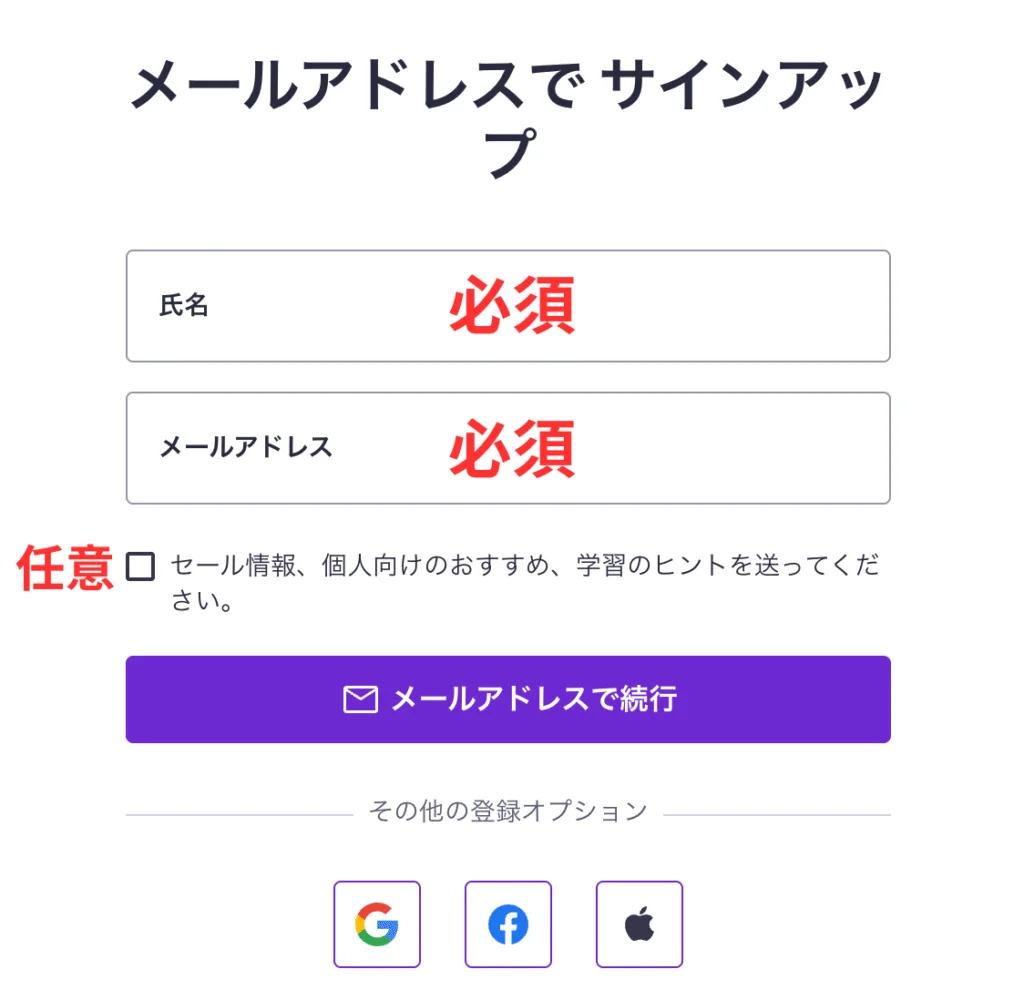
Task: Choose the Facebook sign-up icon
Action: click(508, 924)
